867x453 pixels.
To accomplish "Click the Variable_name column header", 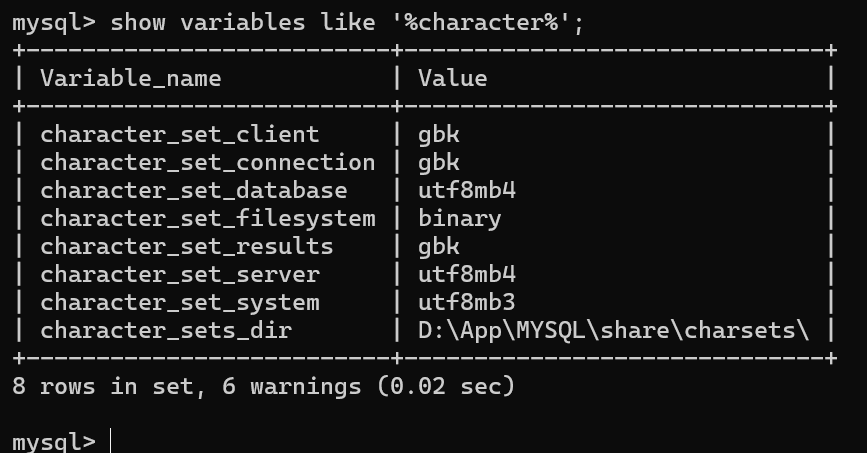I will click(130, 78).
